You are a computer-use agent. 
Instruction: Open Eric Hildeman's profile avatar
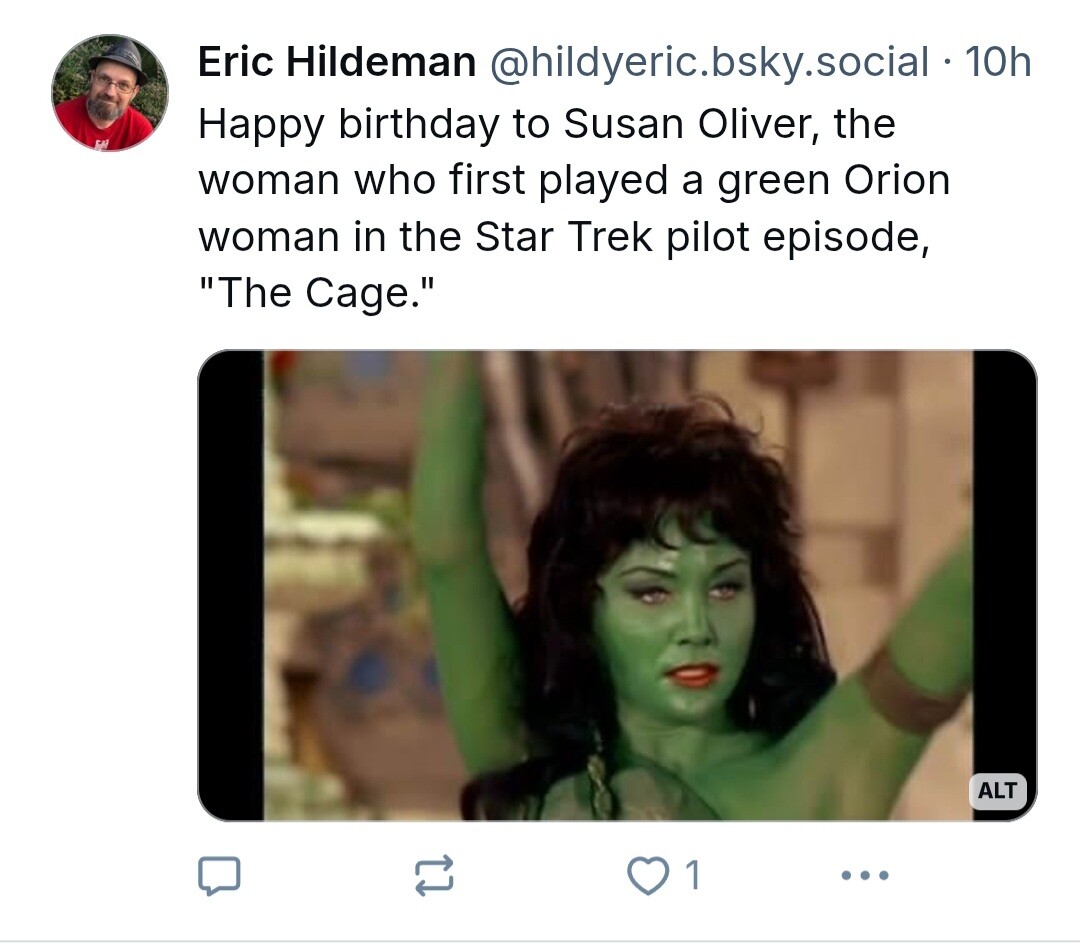(110, 93)
